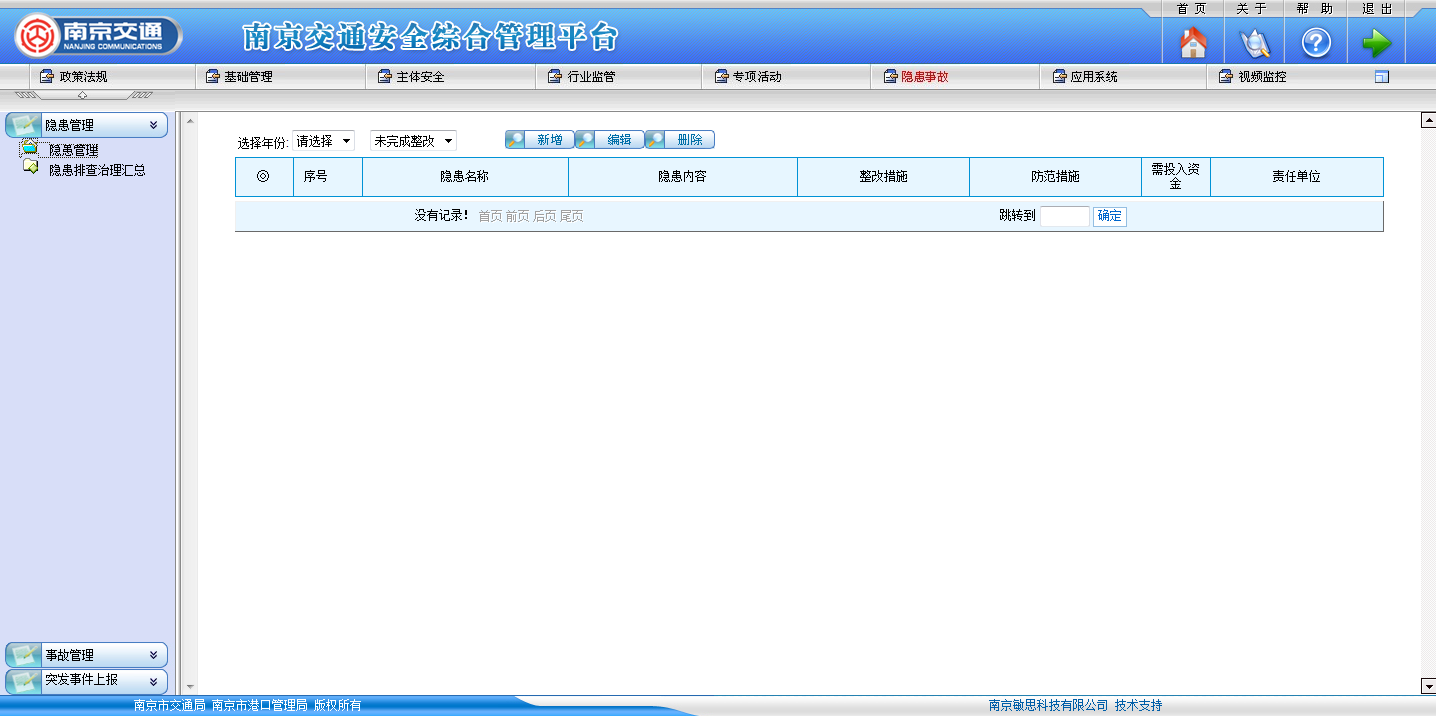Click the 隐患管理 tree item icon
This screenshot has height=716, width=1436.
click(x=30, y=149)
